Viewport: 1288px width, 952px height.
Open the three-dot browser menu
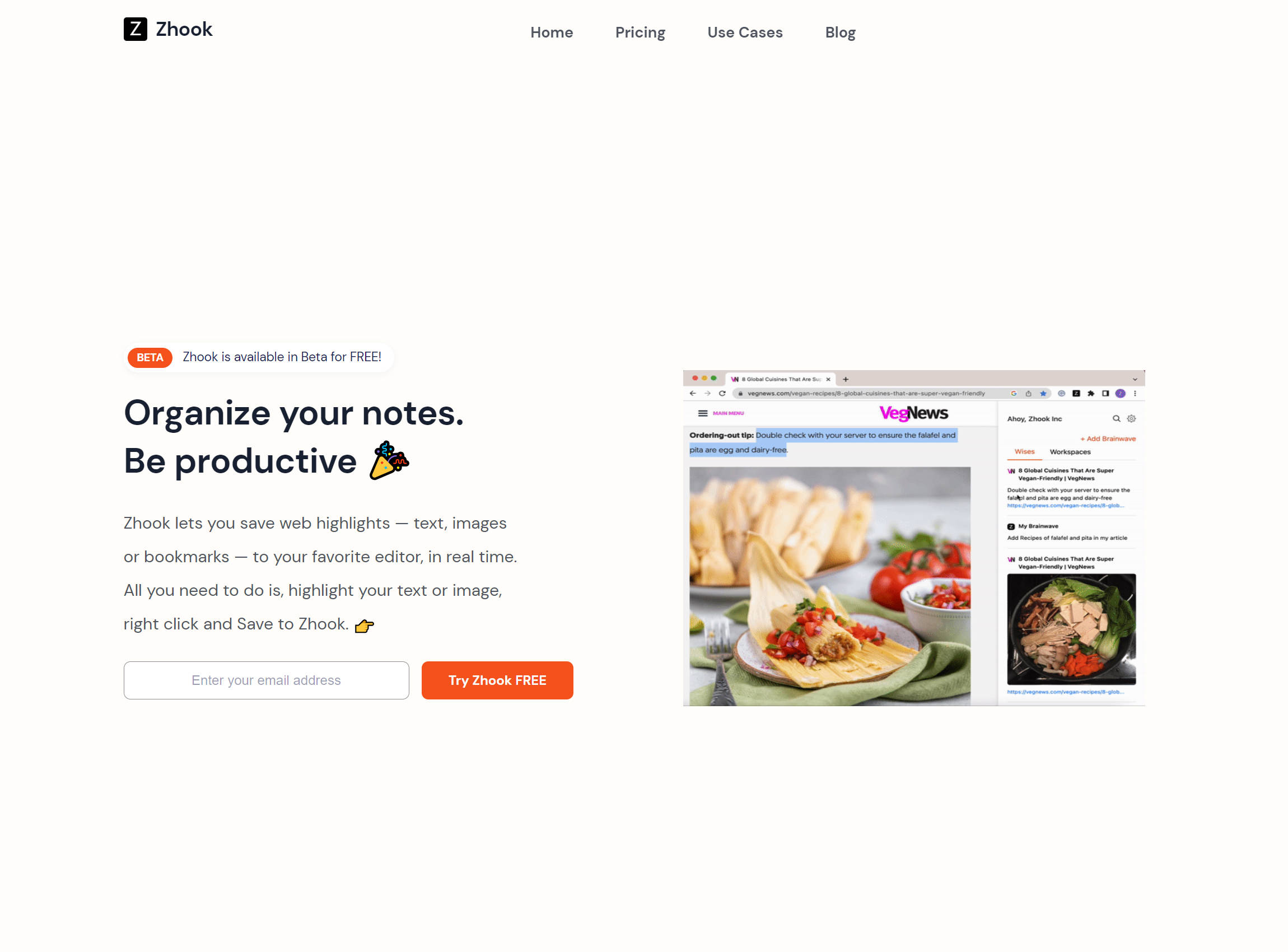click(1135, 394)
